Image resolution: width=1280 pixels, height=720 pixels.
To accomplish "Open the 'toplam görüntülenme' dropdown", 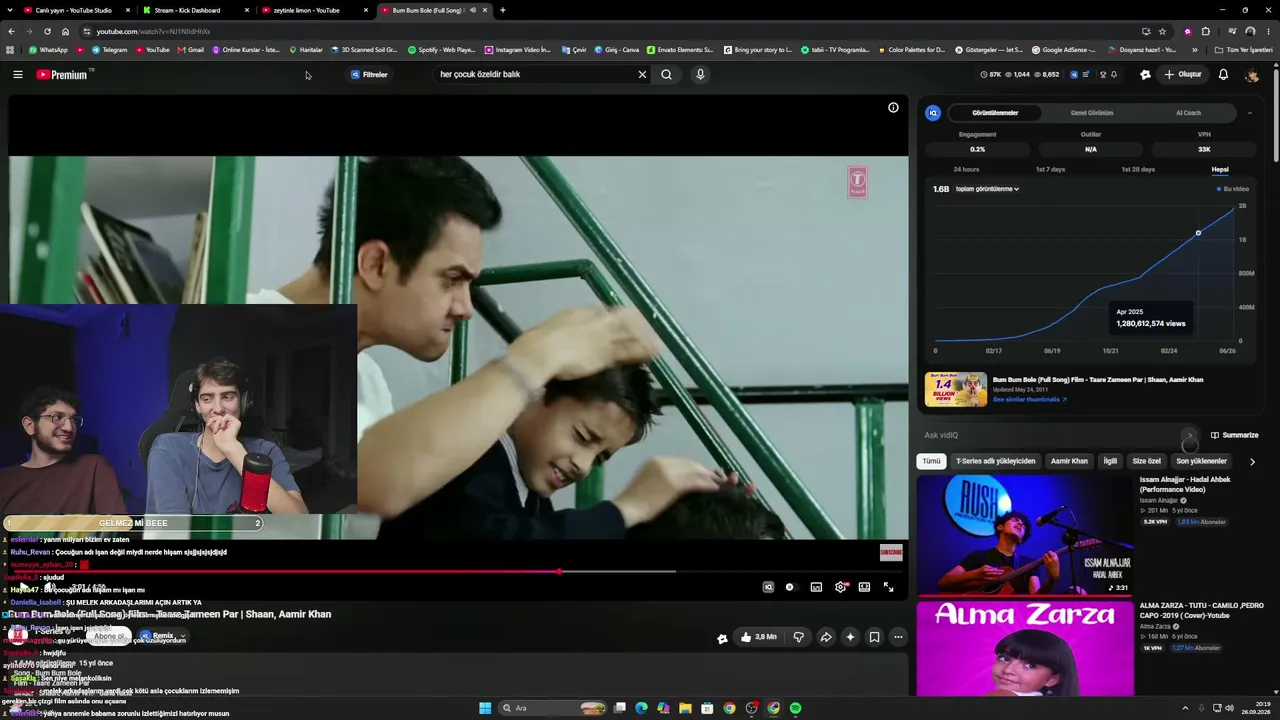I will coord(987,189).
